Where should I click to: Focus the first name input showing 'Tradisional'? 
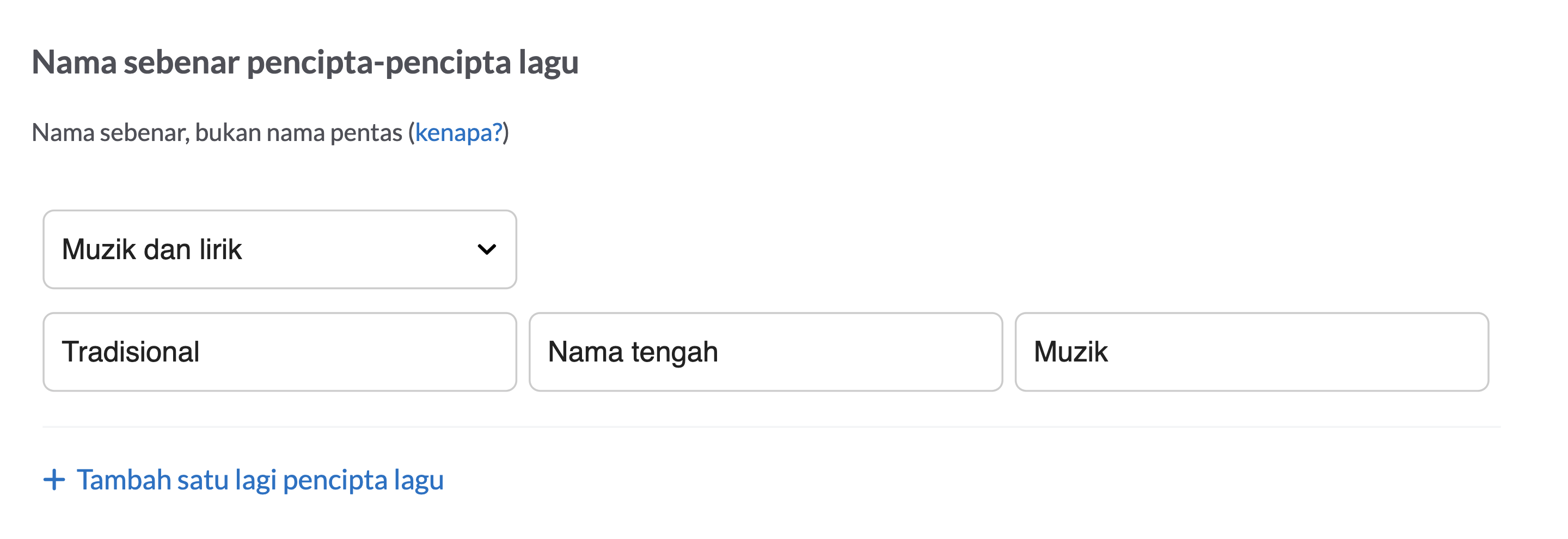(x=279, y=352)
